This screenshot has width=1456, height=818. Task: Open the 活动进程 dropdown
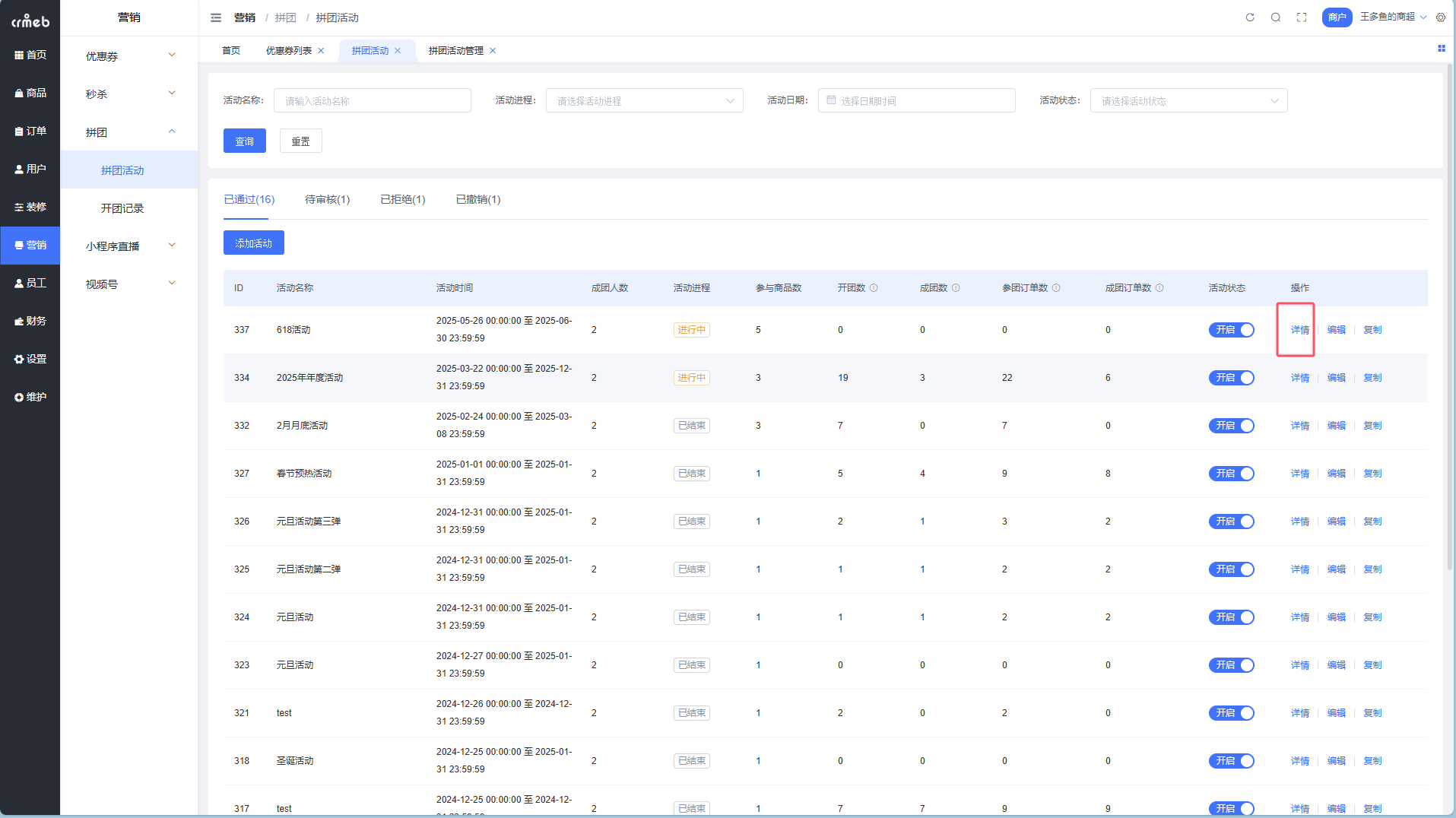644,101
